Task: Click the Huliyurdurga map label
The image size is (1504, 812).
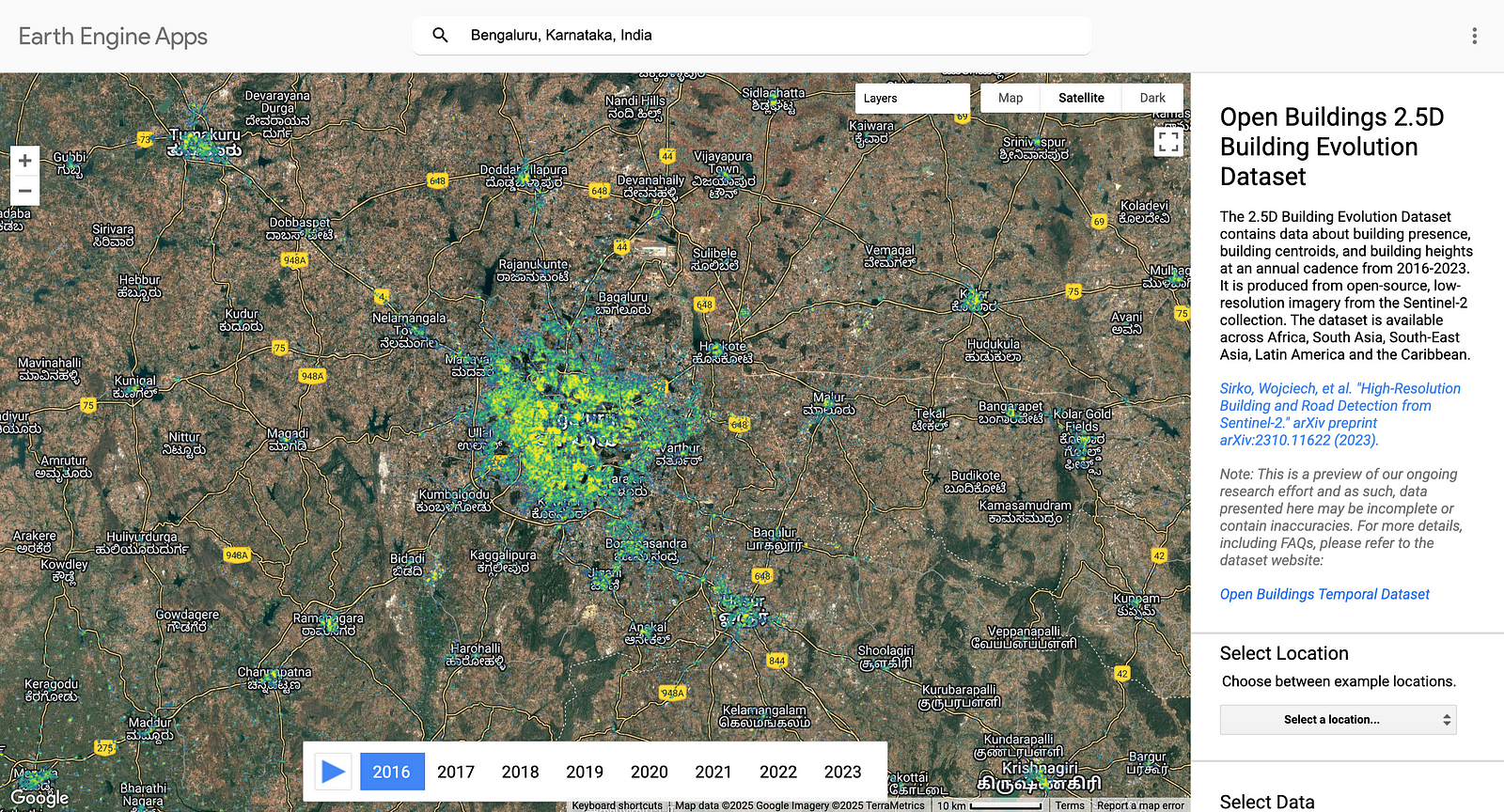Action: 141,543
